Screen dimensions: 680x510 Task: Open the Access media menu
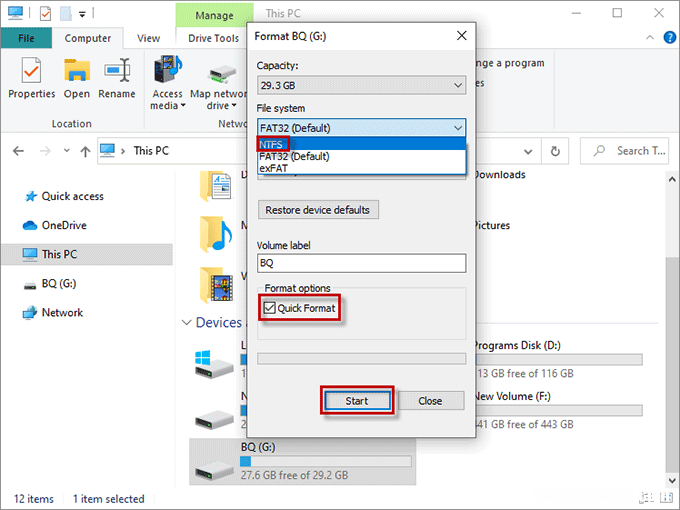coord(168,82)
